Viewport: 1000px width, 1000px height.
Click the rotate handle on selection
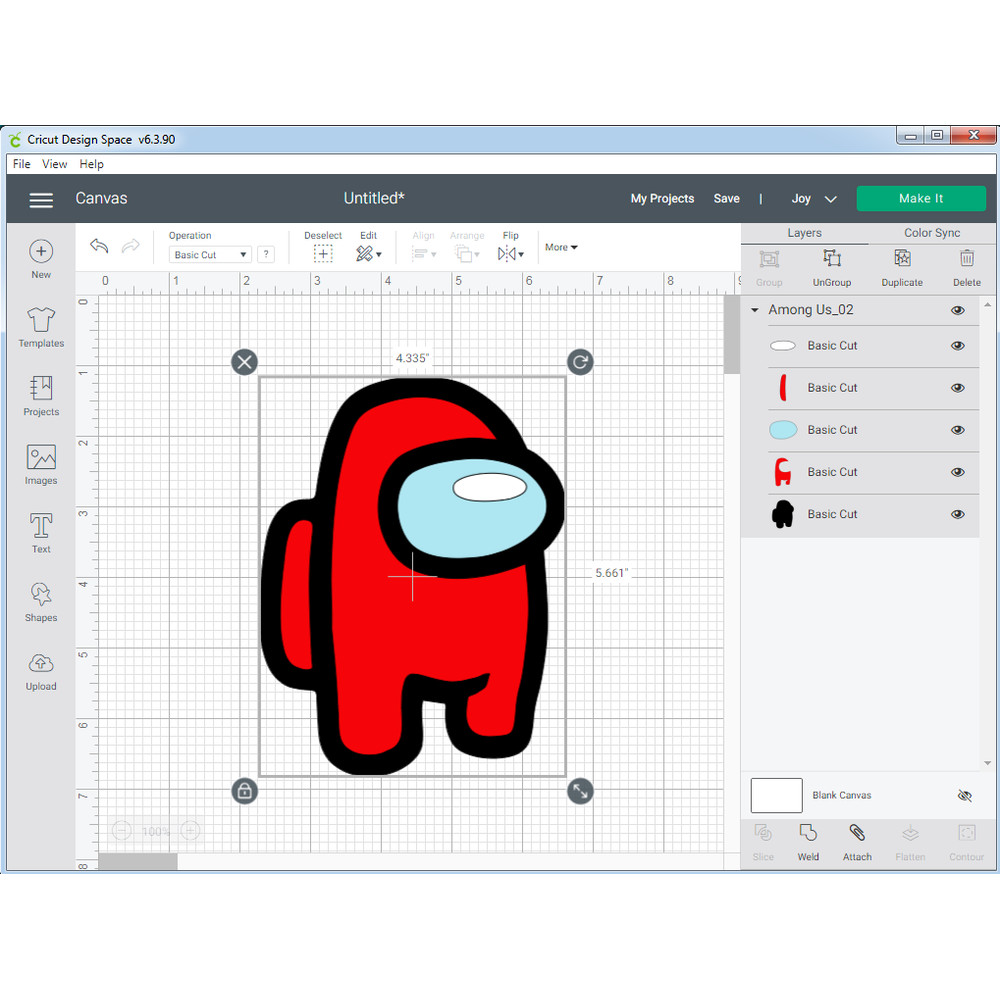tap(580, 362)
